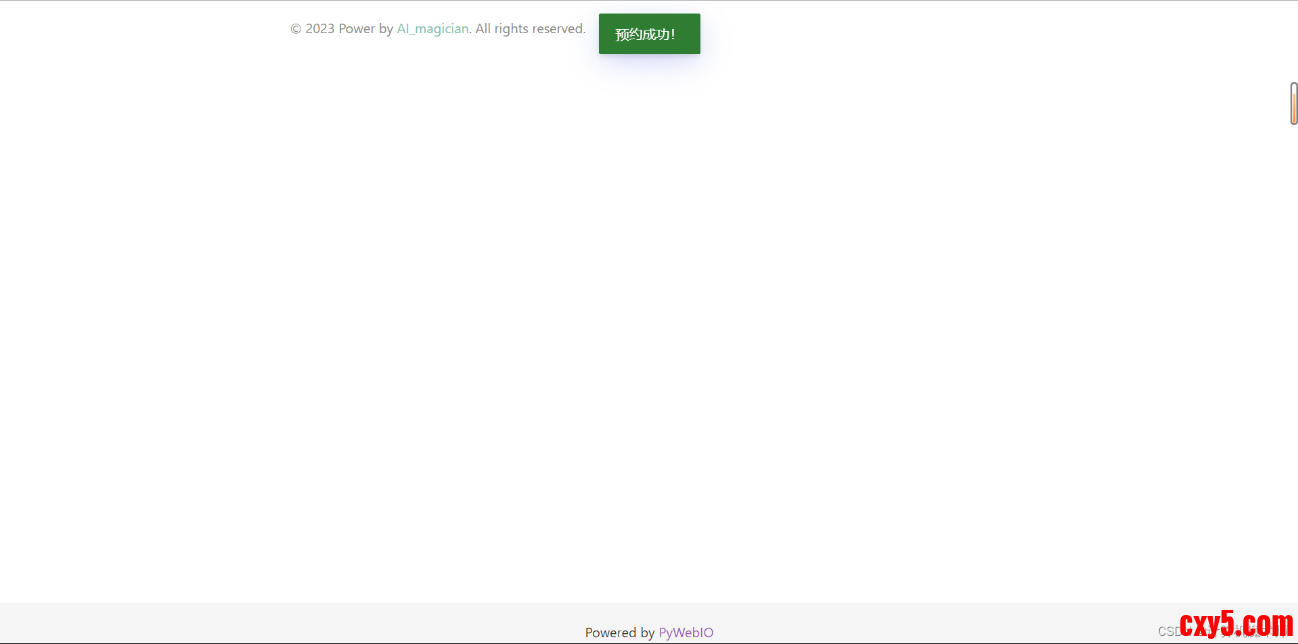Click the "Powered by" footer label
Screen dimensions: 1298x644
619,632
